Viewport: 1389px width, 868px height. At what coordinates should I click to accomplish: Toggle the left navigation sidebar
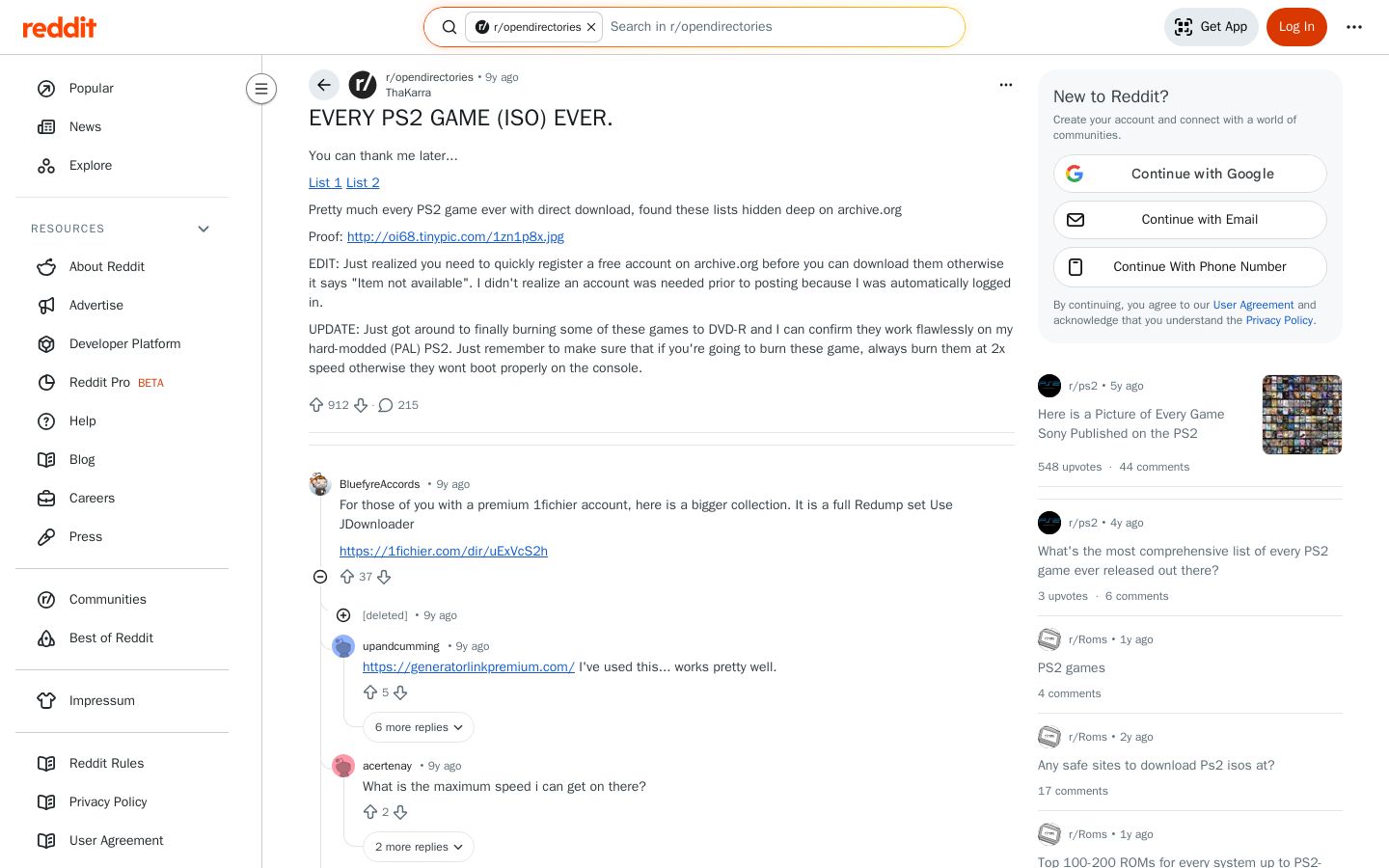point(261,89)
